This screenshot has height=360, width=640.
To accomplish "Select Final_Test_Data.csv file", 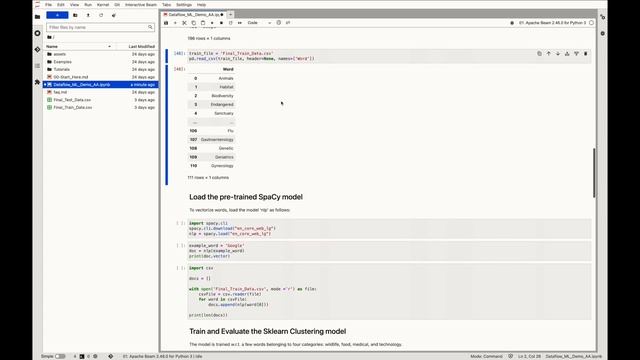I will pos(100,100).
